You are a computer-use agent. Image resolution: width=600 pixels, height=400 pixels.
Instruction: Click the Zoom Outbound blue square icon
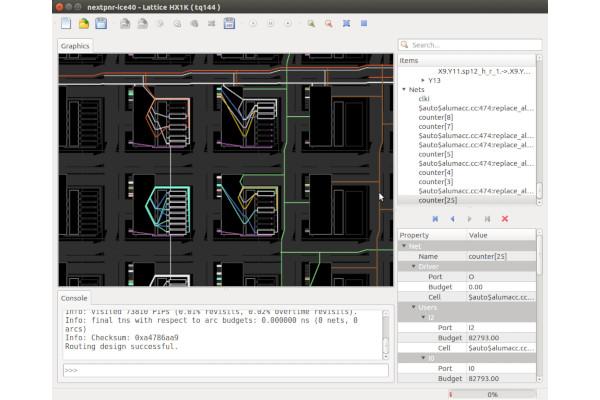363,22
